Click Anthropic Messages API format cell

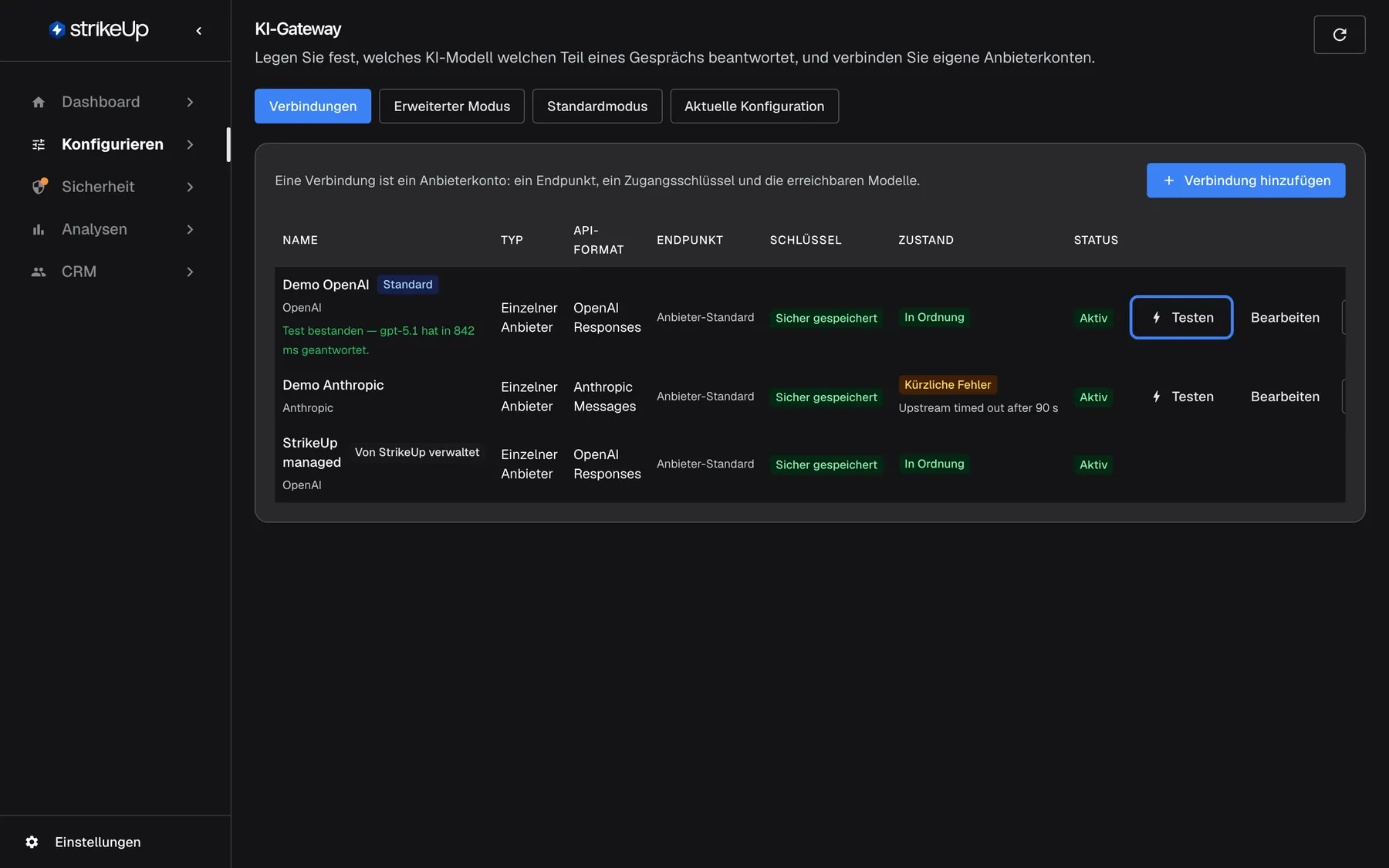pyautogui.click(x=604, y=397)
